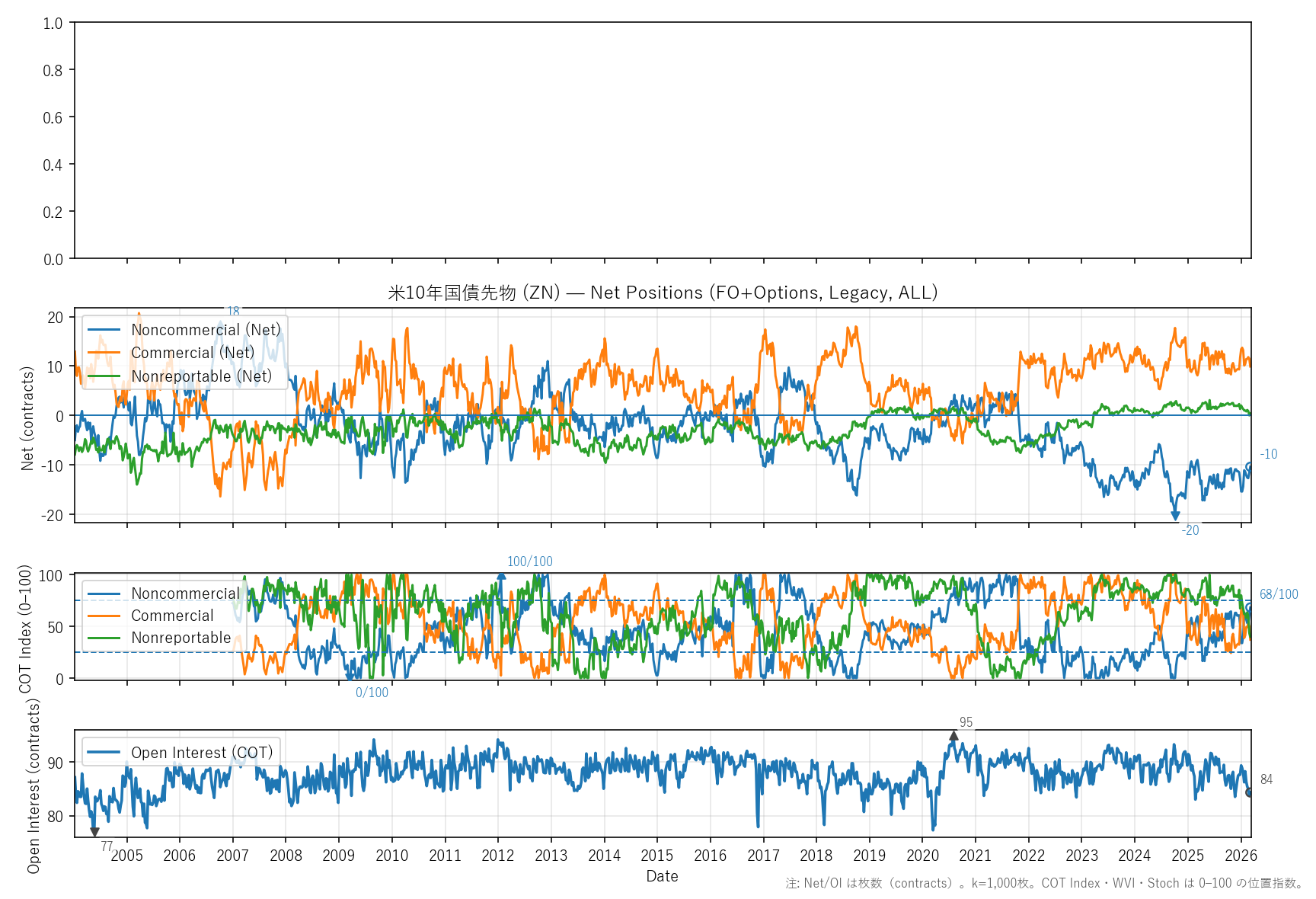Click the blue line sample for Open Interest (COT)
The image size is (1316, 899).
104,753
